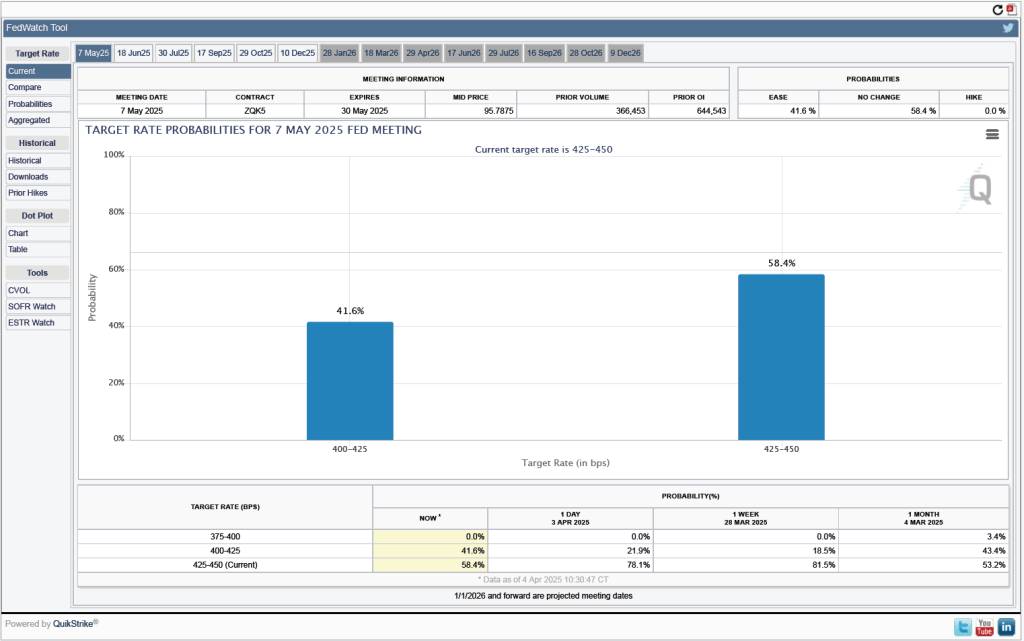Image resolution: width=1024 pixels, height=641 pixels.
Task: Open the Twitter icon in the footer
Action: [x=962, y=627]
